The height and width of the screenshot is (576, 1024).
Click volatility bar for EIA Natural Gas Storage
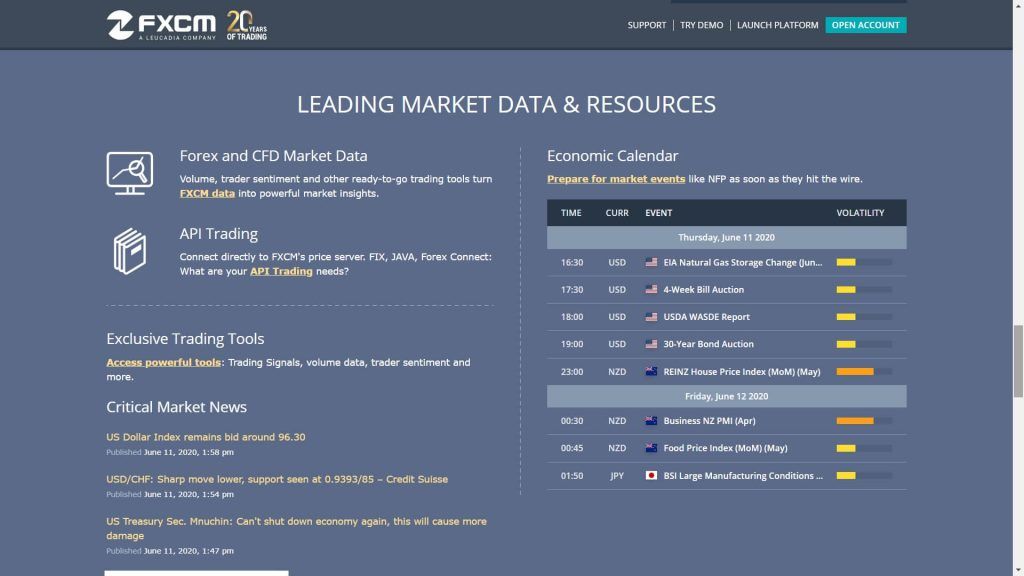coord(864,262)
